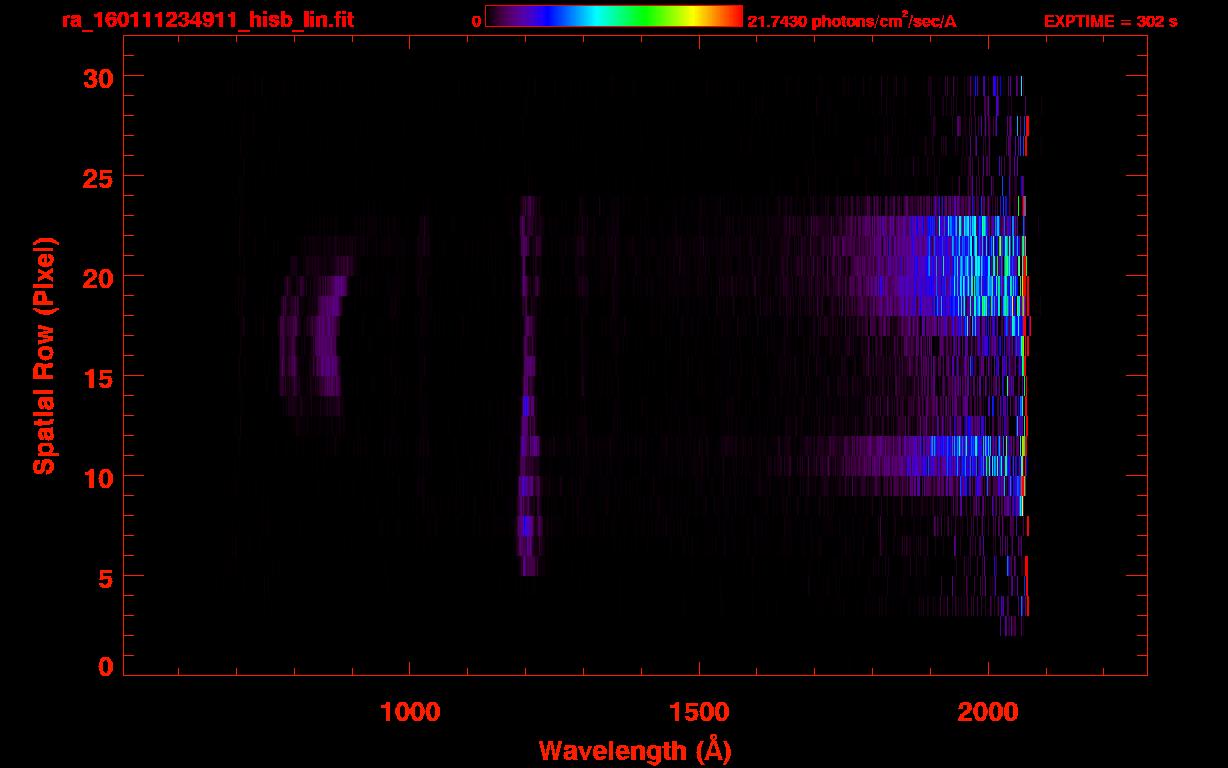This screenshot has height=768, width=1228.
Task: Click the 2000 wavelength tick label
Action: pyautogui.click(x=987, y=712)
